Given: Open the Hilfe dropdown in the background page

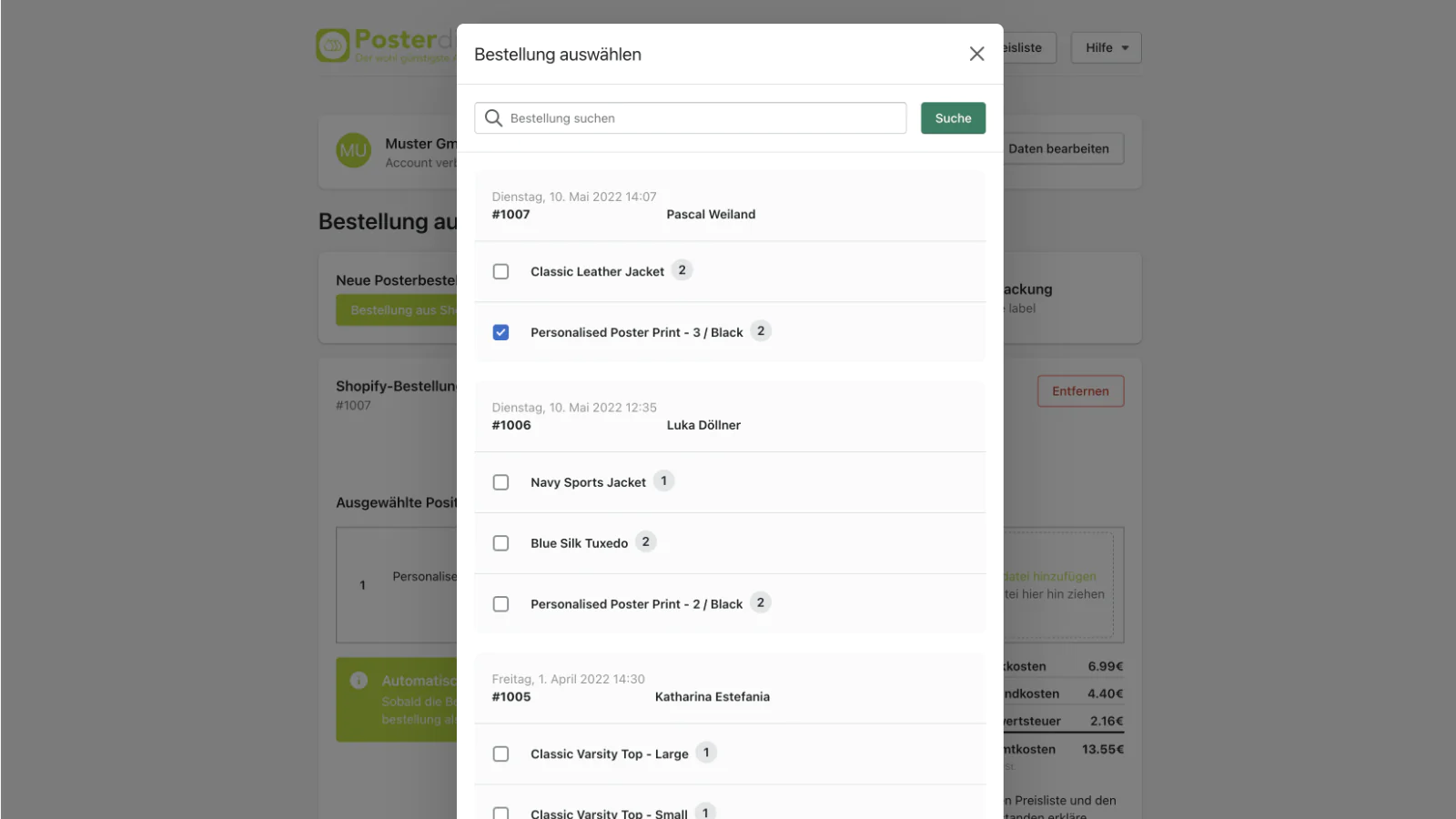Looking at the screenshot, I should pos(1107,47).
